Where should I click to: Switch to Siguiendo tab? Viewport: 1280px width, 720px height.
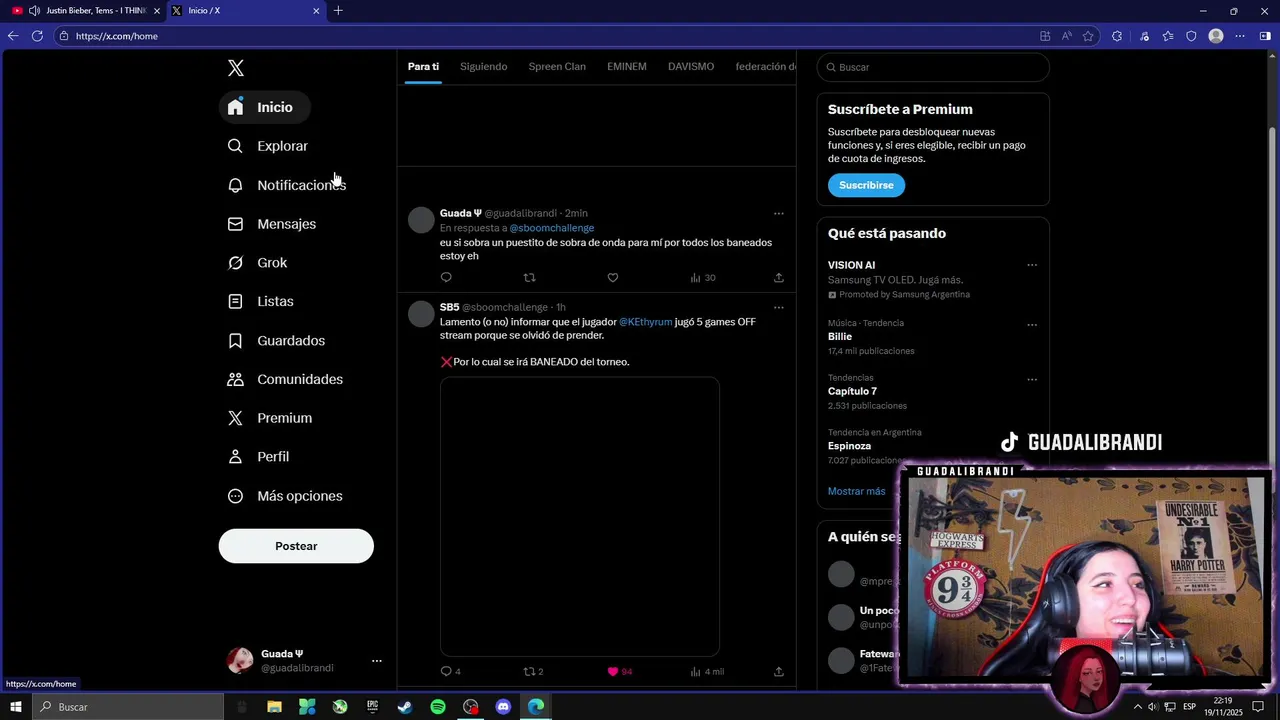[x=484, y=67]
